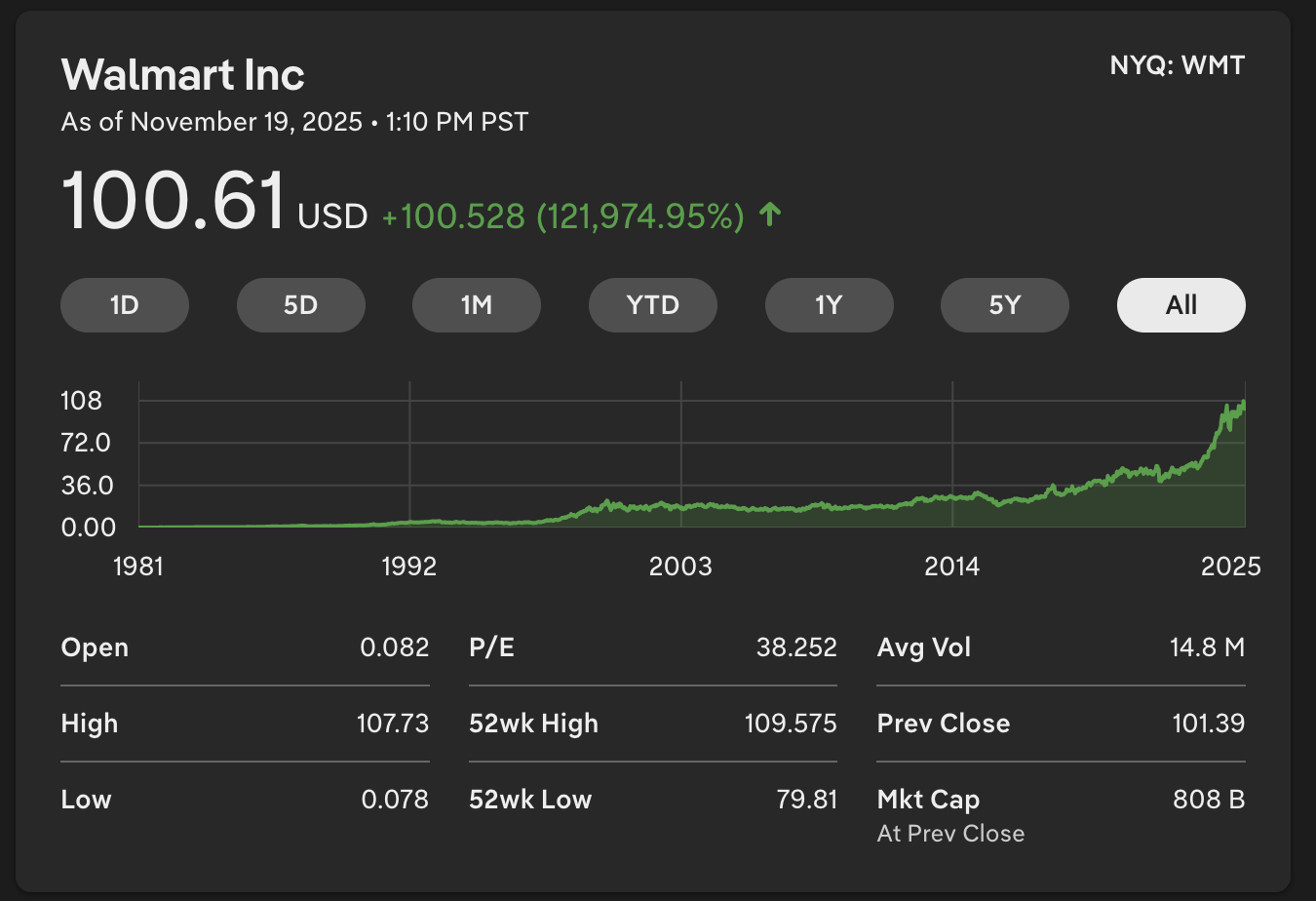1316x901 pixels.
Task: Select the 5Y time range
Action: (1004, 305)
